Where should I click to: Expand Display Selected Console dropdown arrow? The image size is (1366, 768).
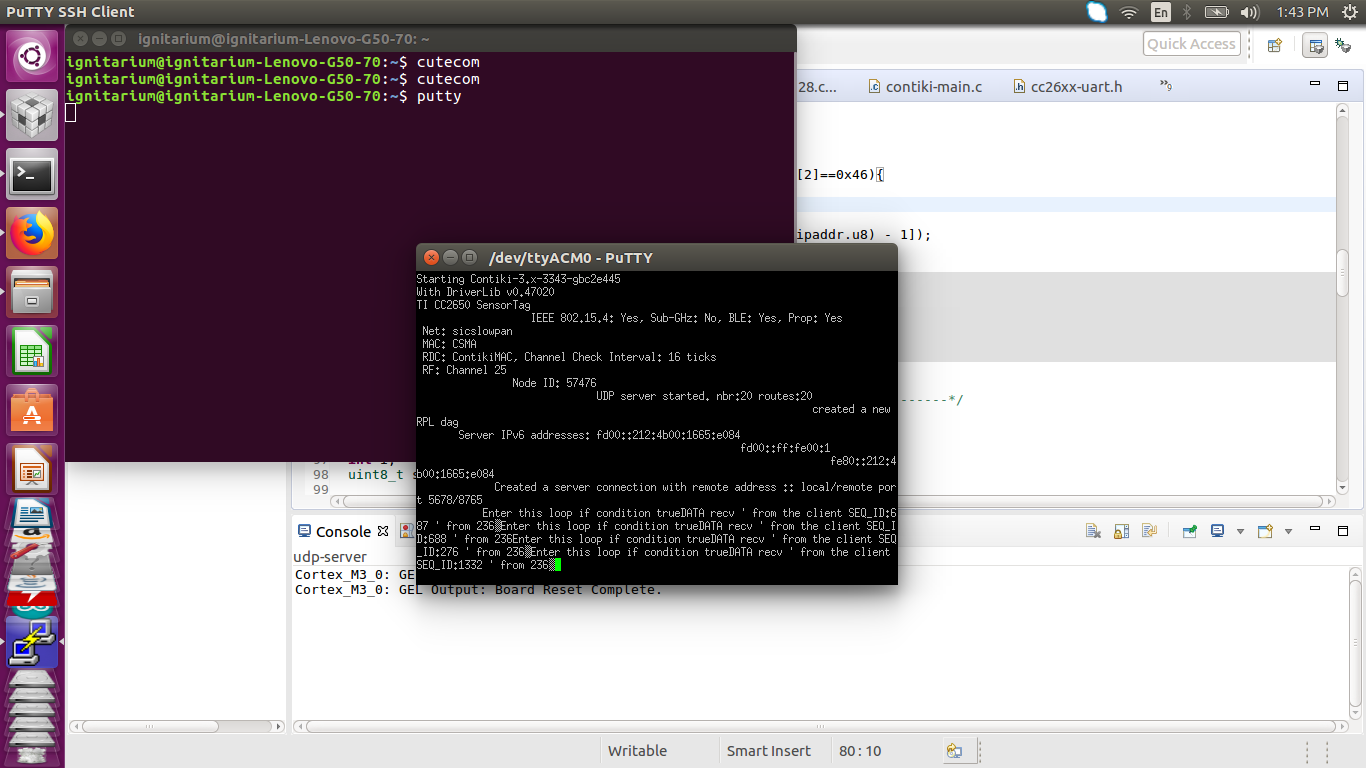[1240, 532]
